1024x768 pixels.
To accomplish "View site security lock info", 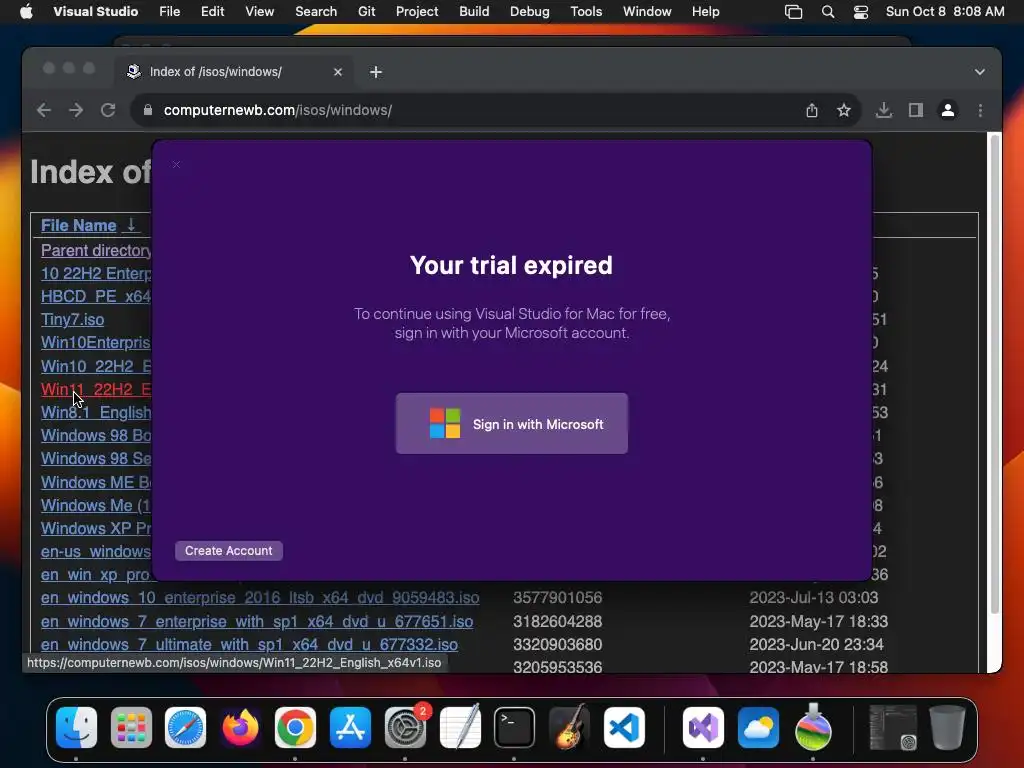I will pyautogui.click(x=148, y=110).
